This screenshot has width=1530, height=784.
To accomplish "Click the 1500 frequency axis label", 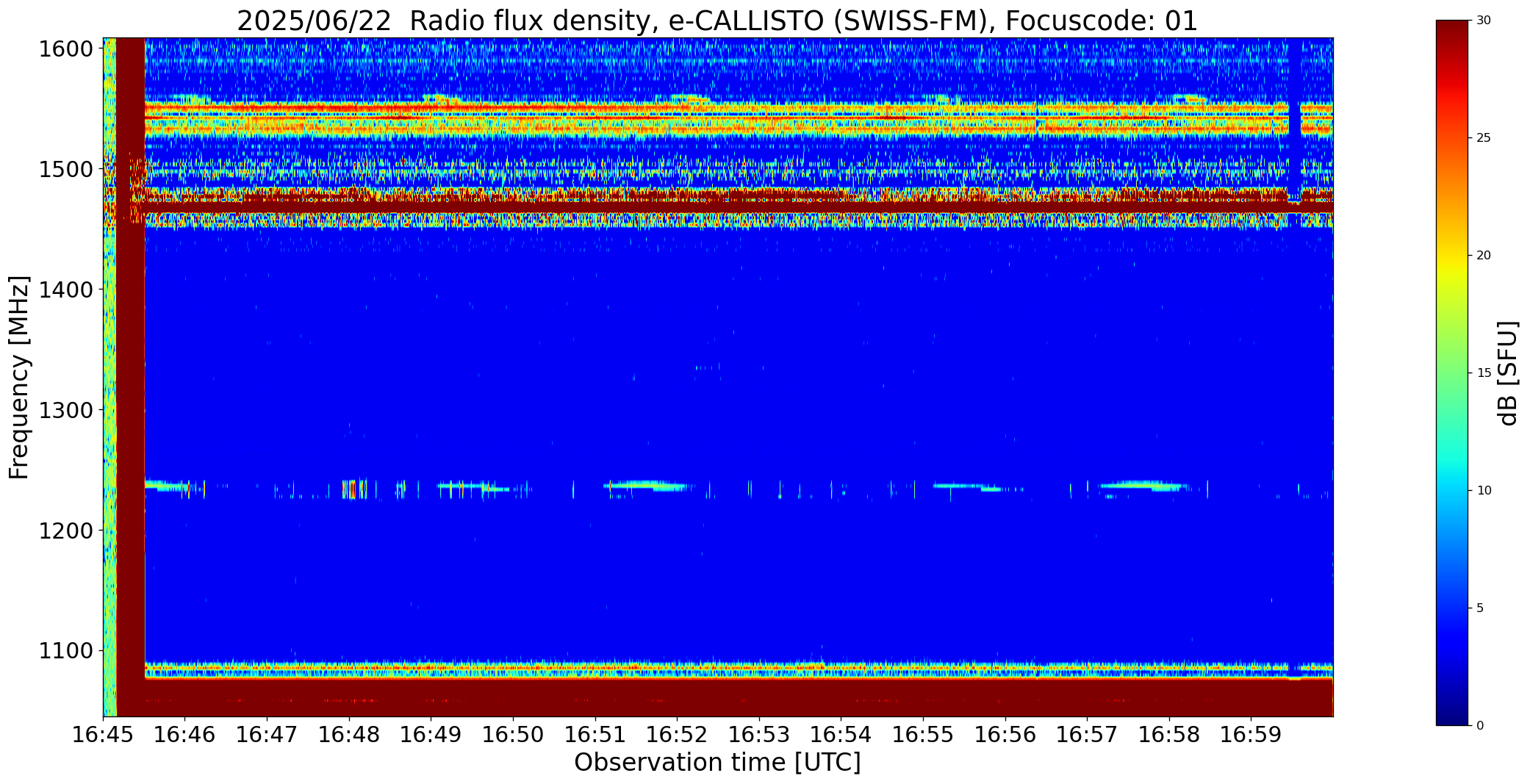I will click(66, 170).
